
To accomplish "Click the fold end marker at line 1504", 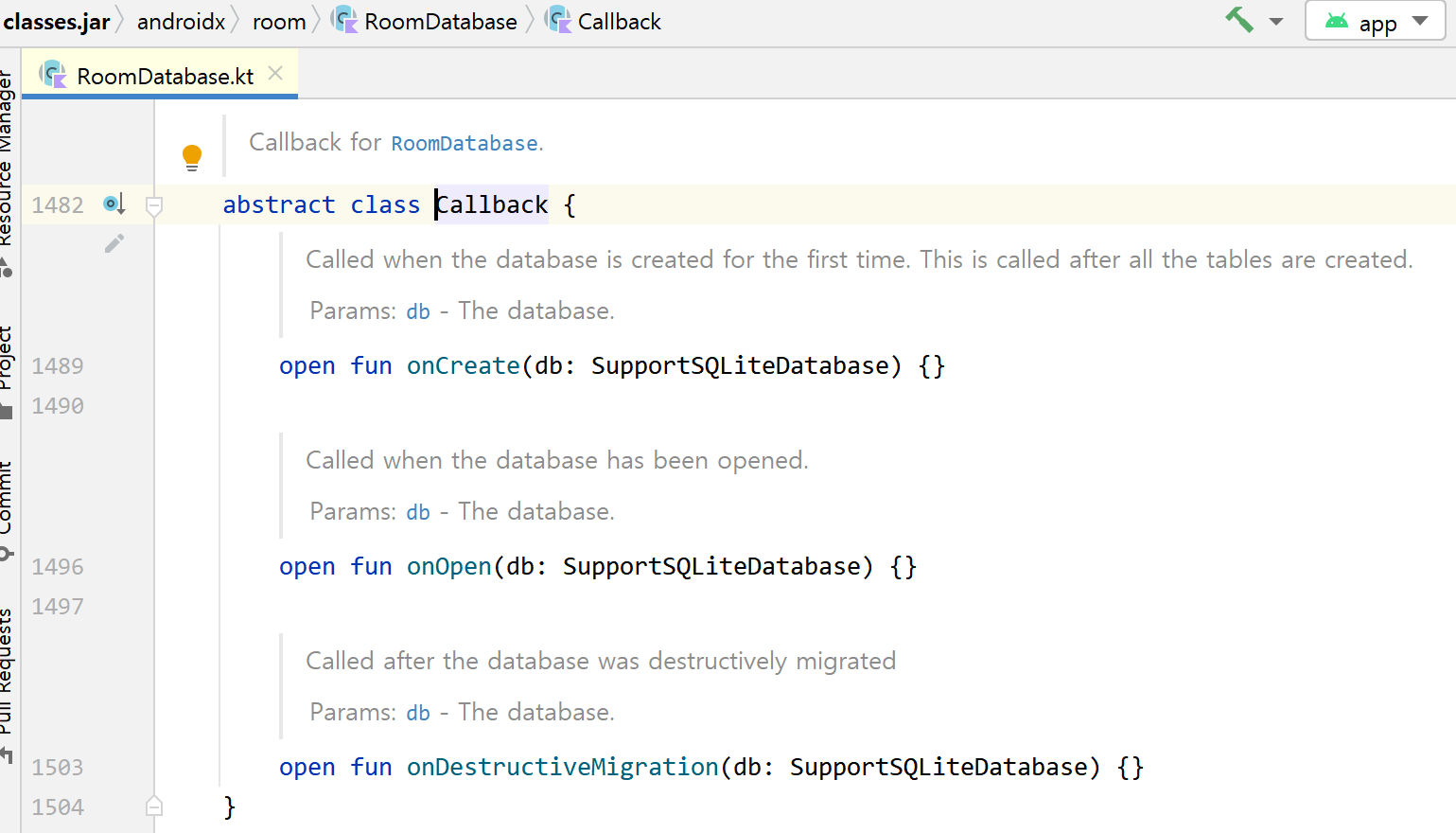I will [154, 806].
